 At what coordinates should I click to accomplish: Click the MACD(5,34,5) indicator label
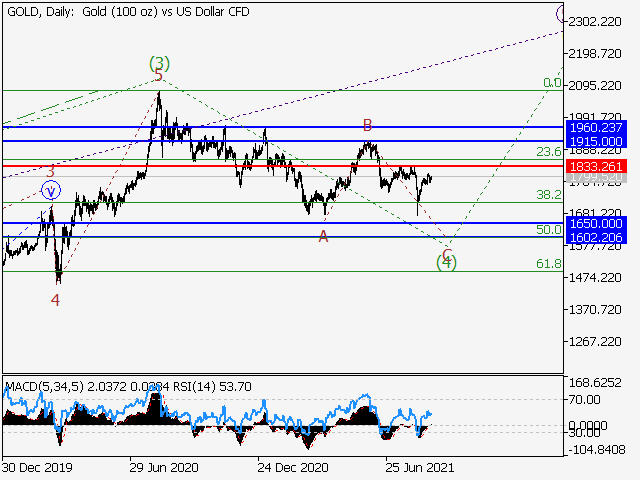click(x=45, y=387)
